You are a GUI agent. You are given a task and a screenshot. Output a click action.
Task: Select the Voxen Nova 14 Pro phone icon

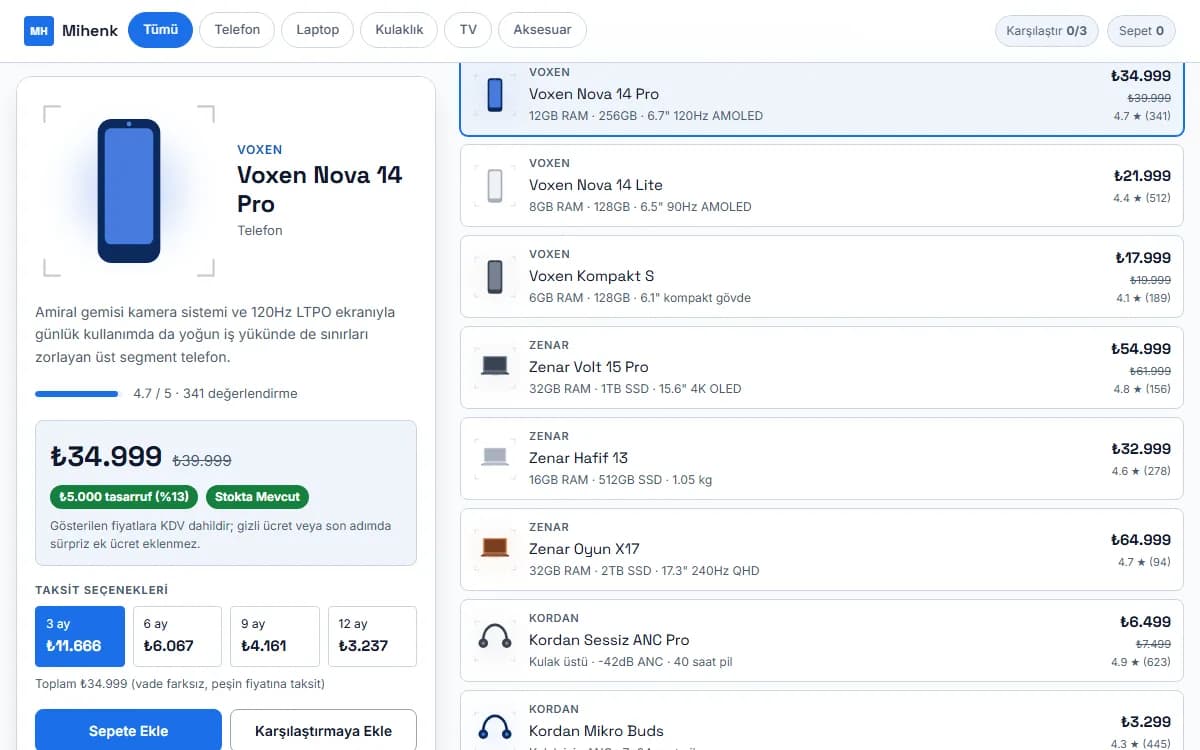click(495, 94)
